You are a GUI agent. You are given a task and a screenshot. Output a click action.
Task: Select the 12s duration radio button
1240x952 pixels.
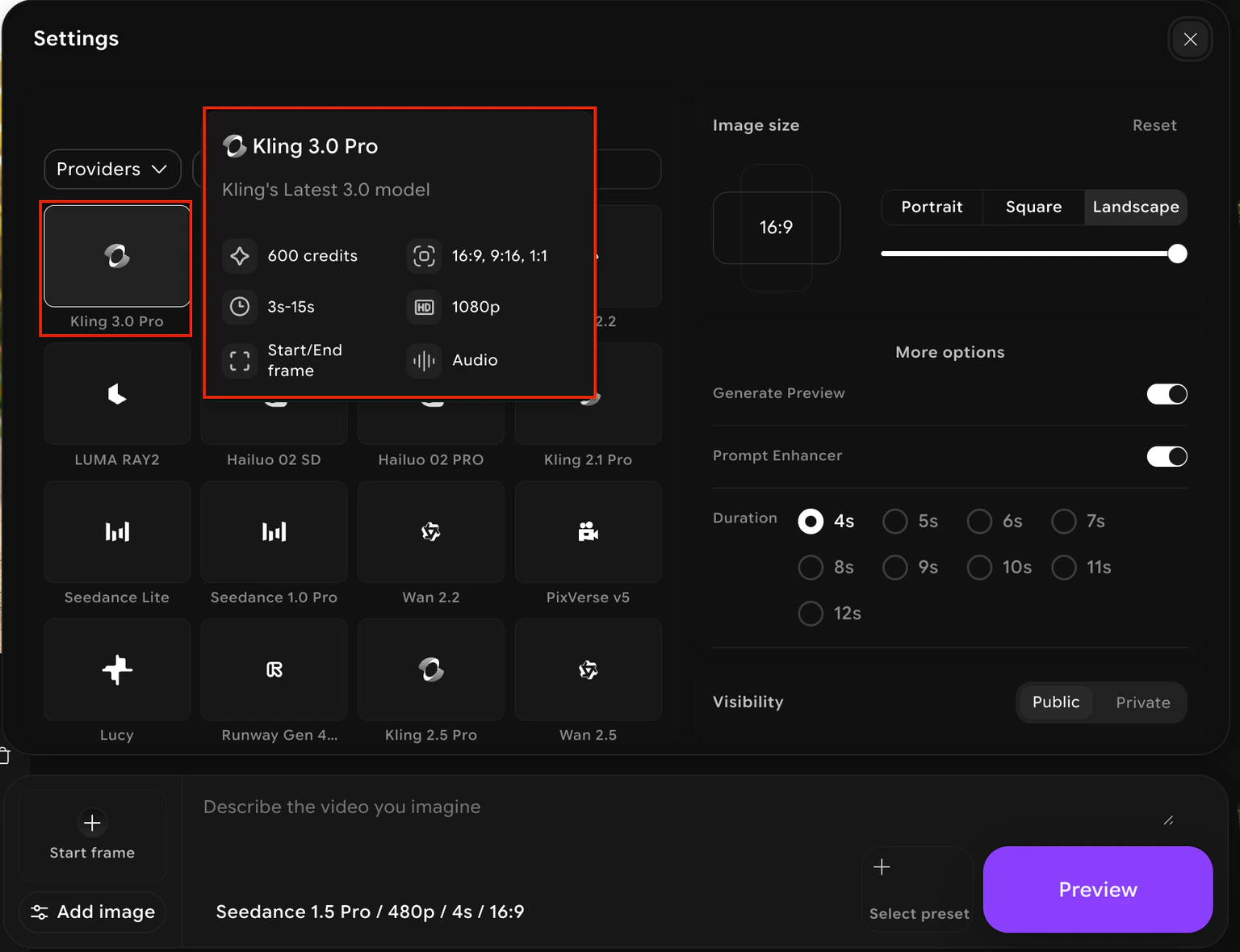[x=811, y=614]
